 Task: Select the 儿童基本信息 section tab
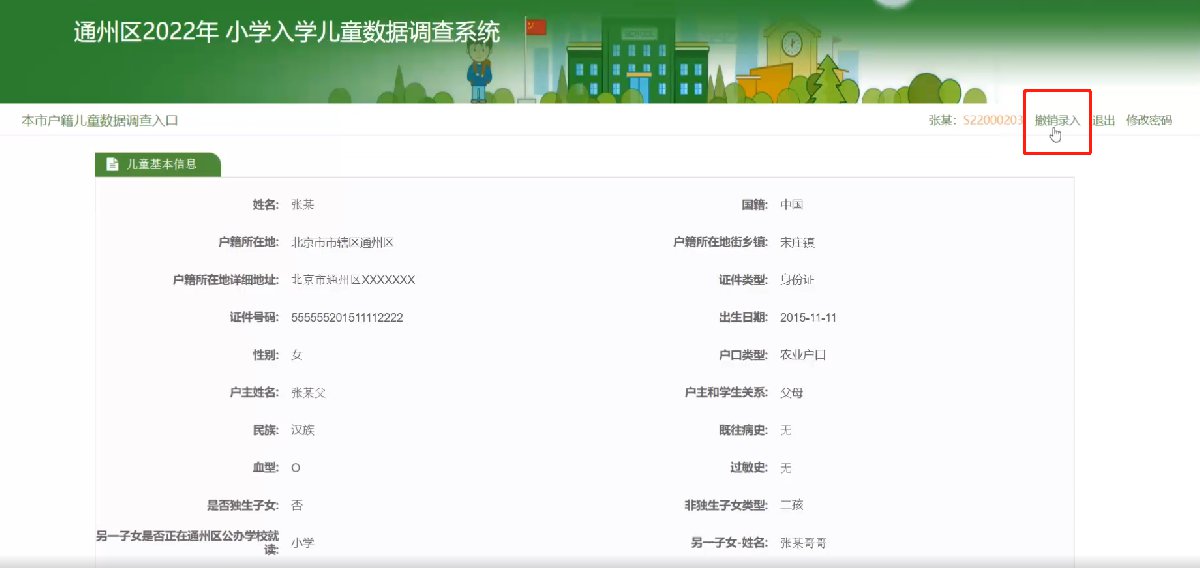tap(158, 164)
